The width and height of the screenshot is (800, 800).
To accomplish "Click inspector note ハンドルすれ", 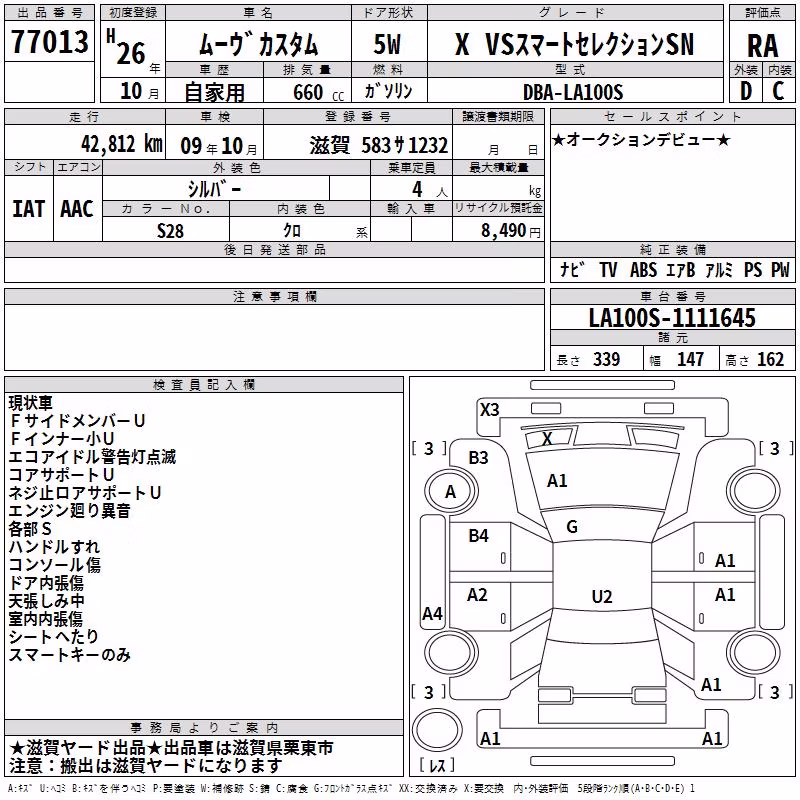I will pos(54,546).
